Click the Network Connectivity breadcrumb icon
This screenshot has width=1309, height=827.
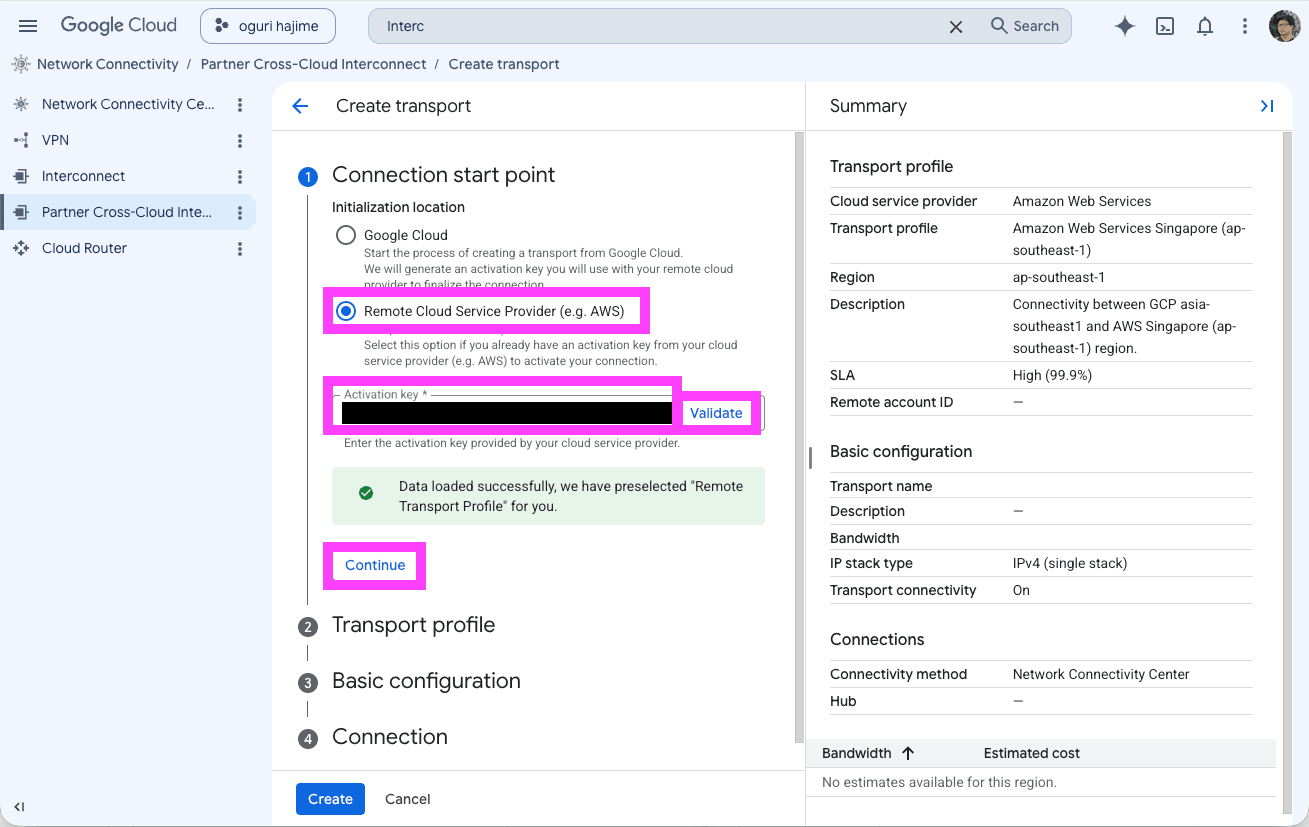pos(21,64)
